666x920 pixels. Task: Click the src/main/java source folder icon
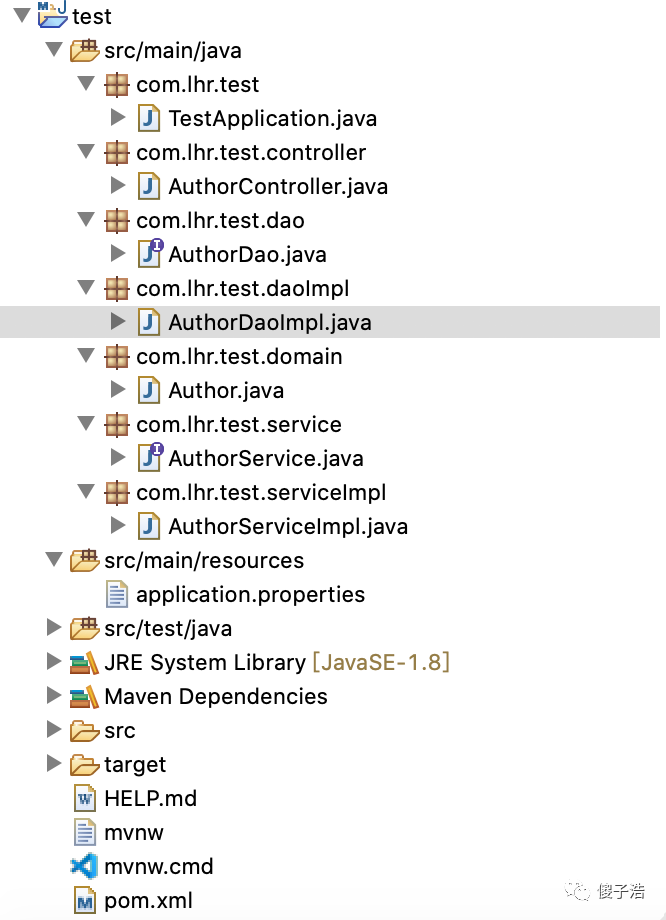click(84, 50)
